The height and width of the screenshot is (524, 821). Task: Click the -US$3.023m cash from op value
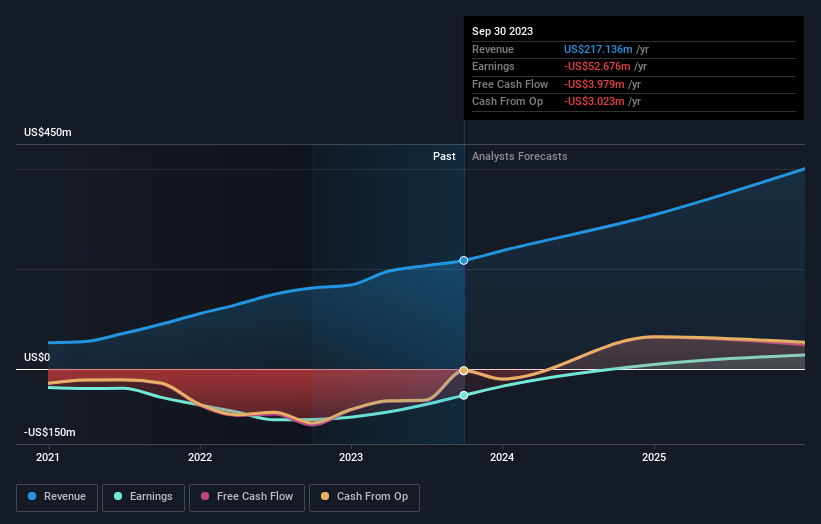(594, 102)
